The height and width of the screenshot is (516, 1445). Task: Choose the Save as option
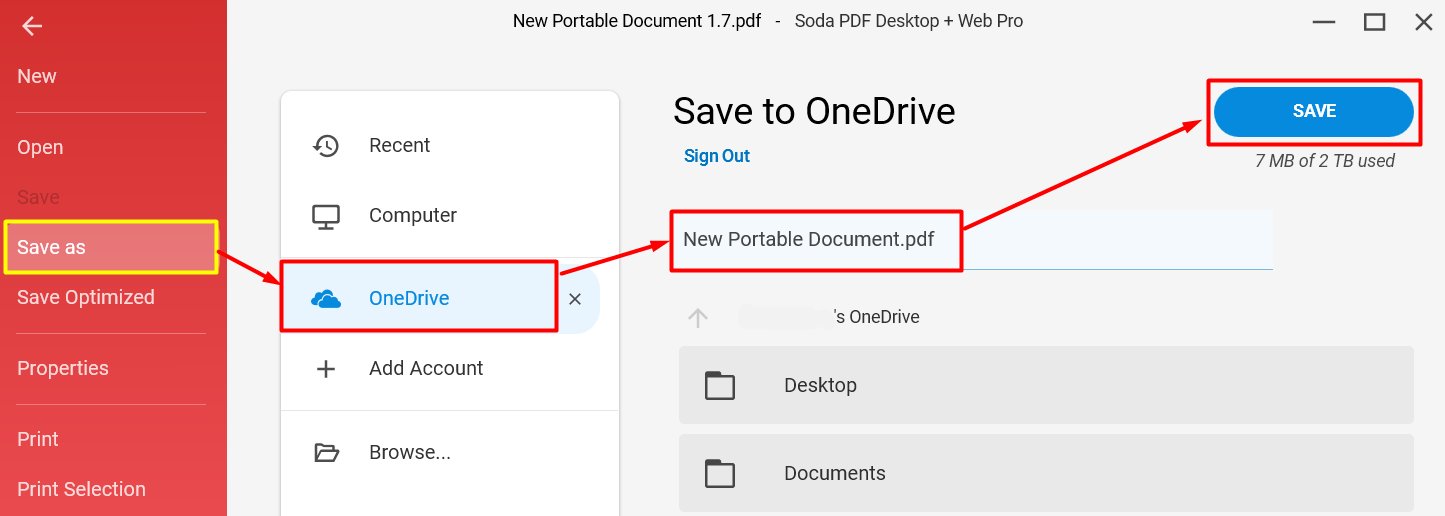(111, 247)
